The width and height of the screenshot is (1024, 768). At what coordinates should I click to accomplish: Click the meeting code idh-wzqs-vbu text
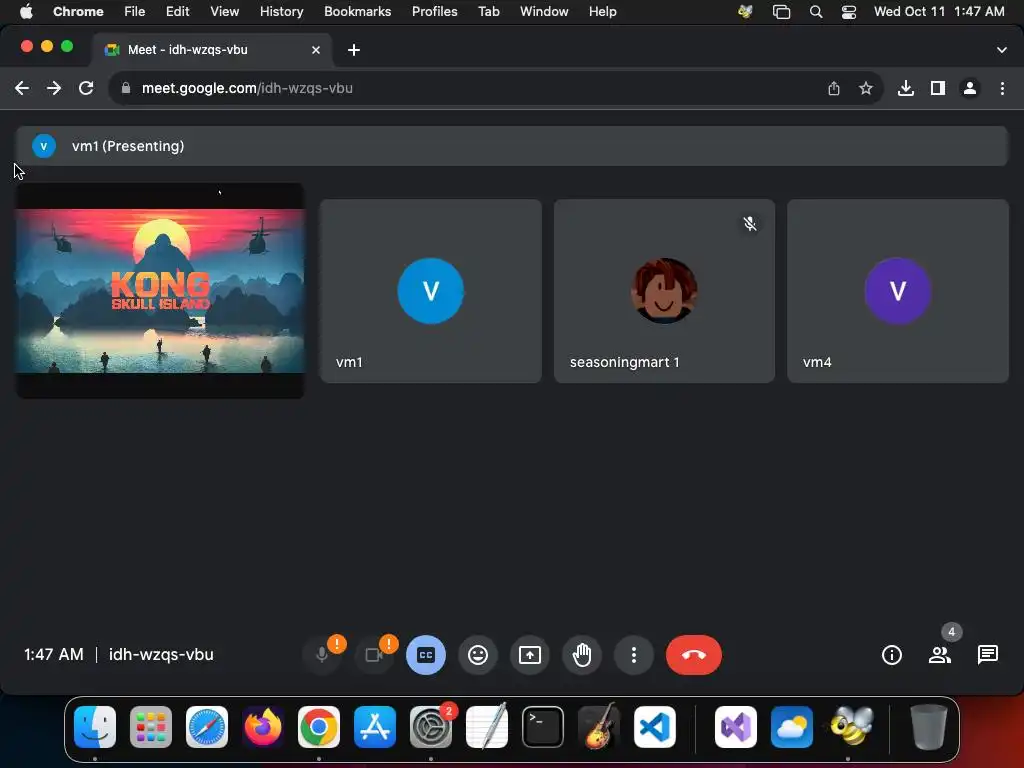click(161, 654)
